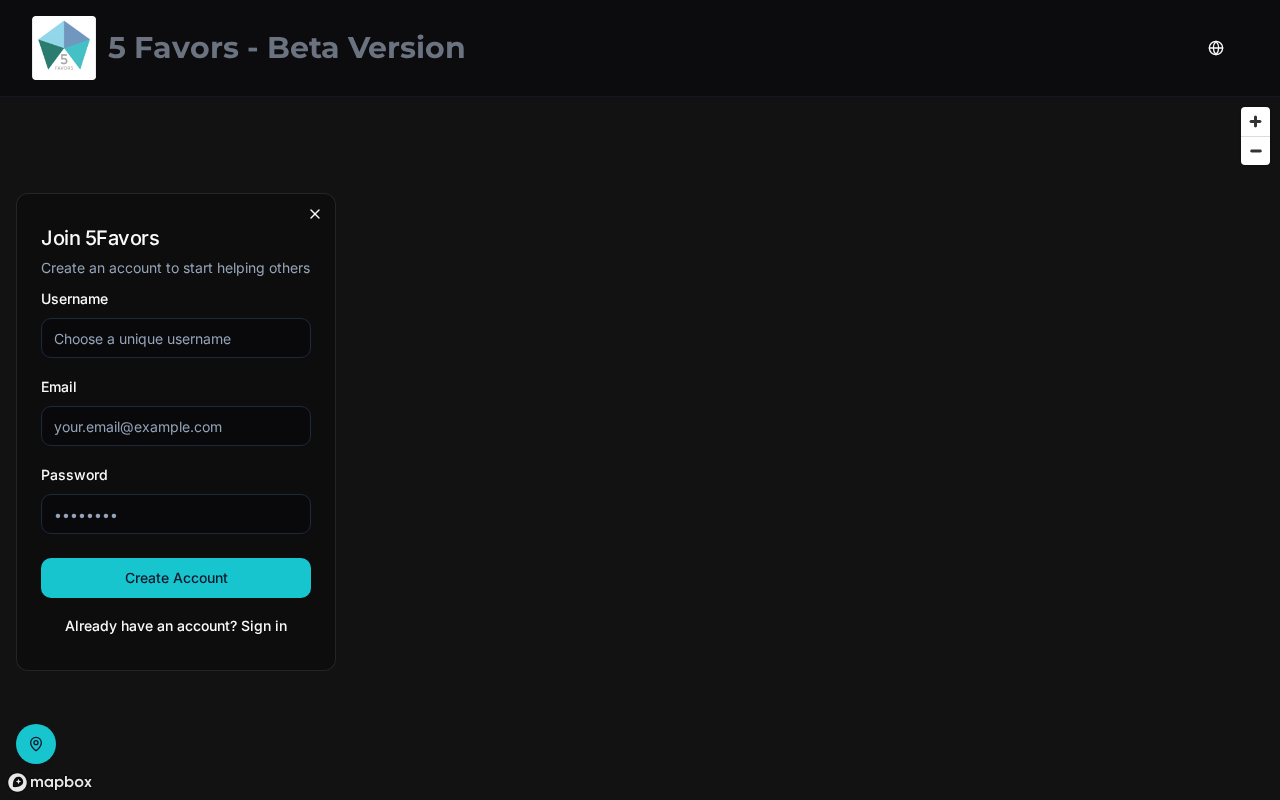
Task: Click into the Email input field
Action: [176, 426]
